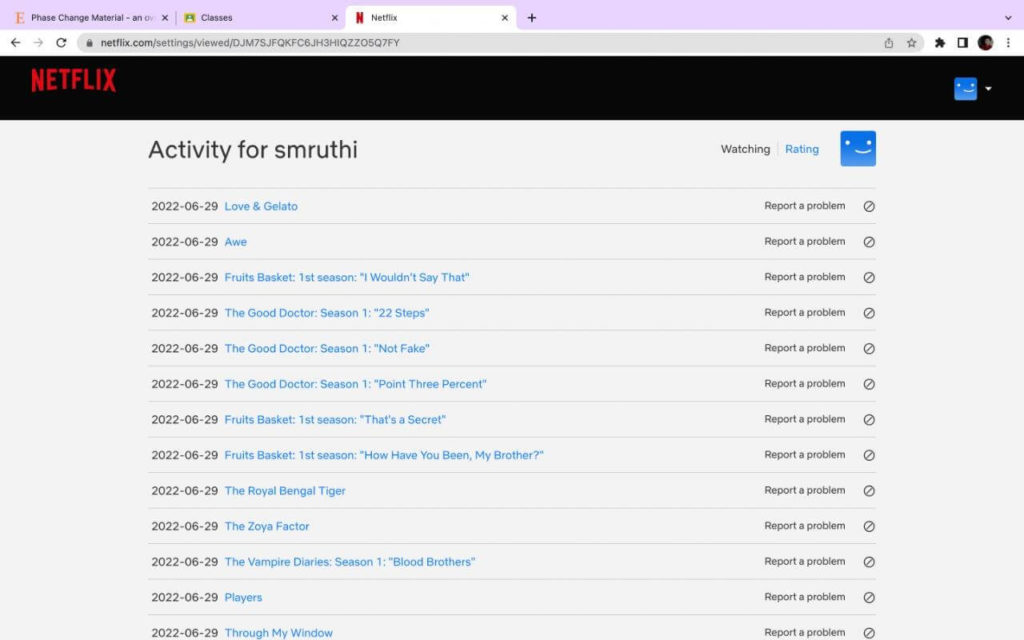Open The Good Doctor "Not Fake" link
Screen dimensions: 1024x640
coord(327,349)
